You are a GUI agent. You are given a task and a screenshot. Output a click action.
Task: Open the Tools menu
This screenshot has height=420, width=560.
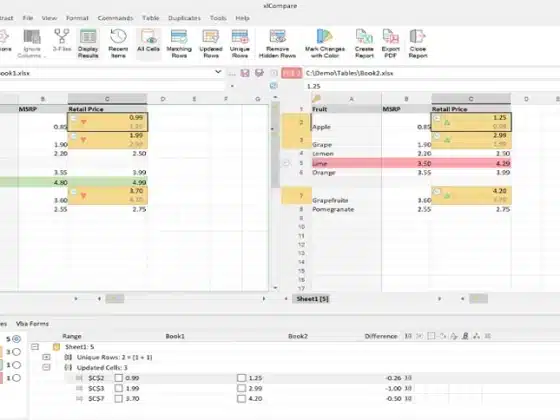coord(218,18)
